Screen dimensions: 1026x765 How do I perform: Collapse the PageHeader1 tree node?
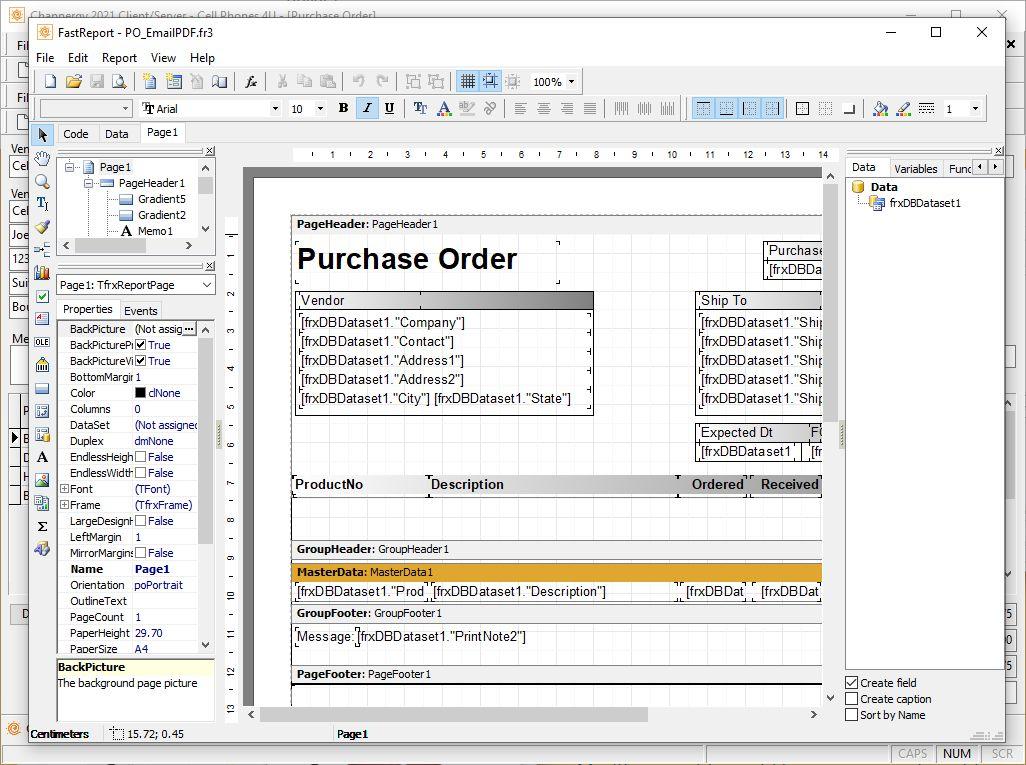coord(88,183)
